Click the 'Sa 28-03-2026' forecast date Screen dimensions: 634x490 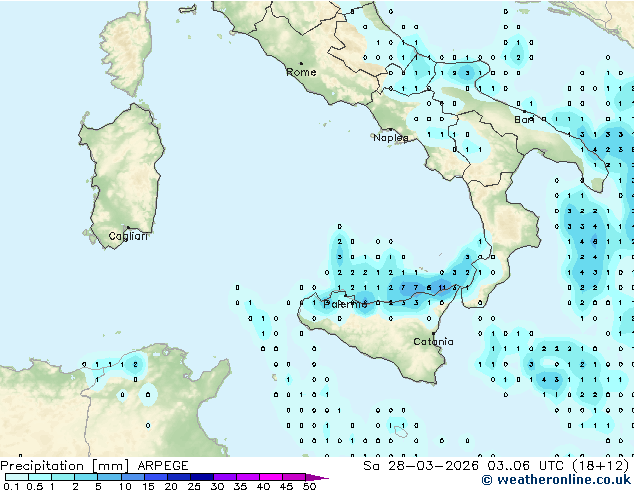pyautogui.click(x=421, y=466)
